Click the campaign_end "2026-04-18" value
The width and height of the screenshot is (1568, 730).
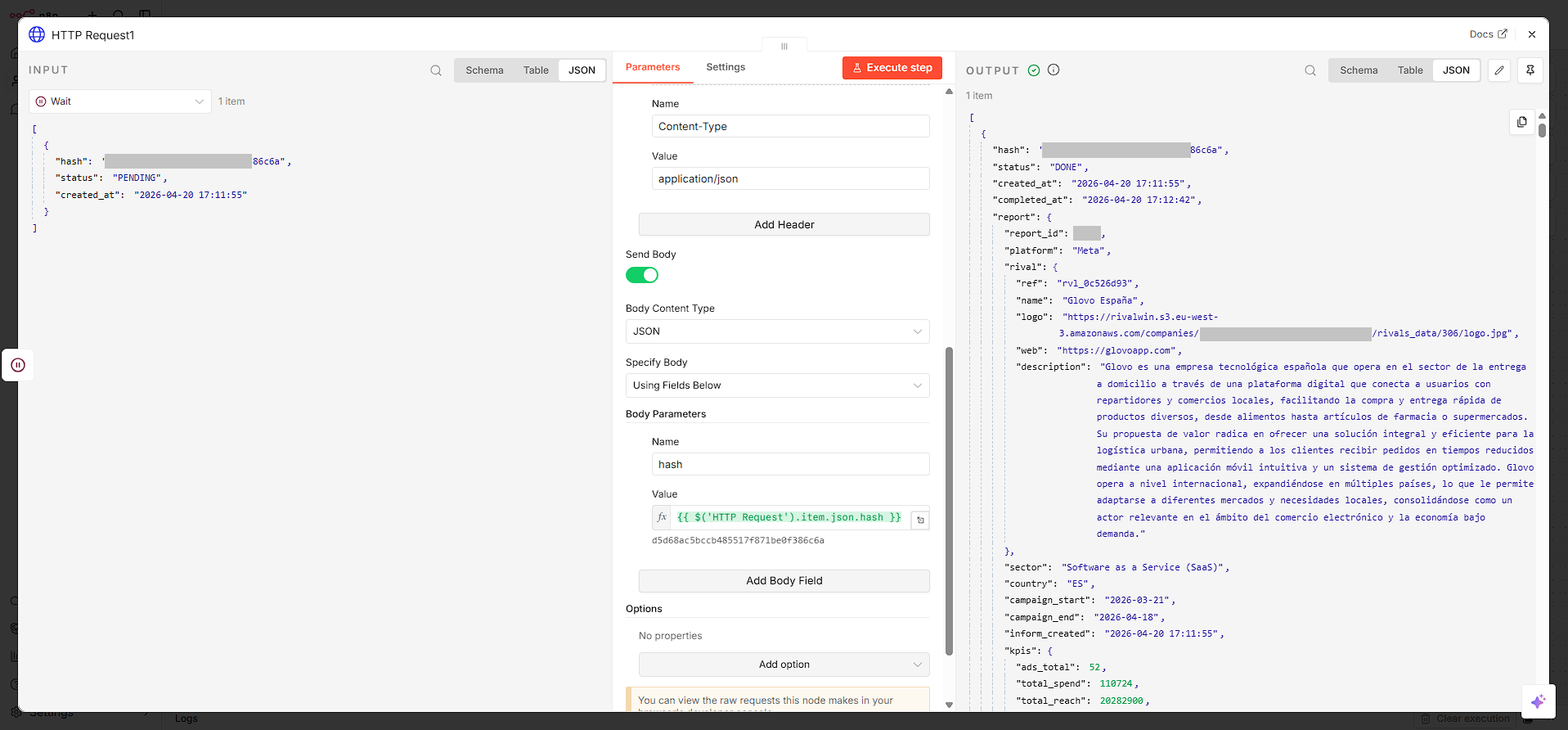coord(1126,617)
